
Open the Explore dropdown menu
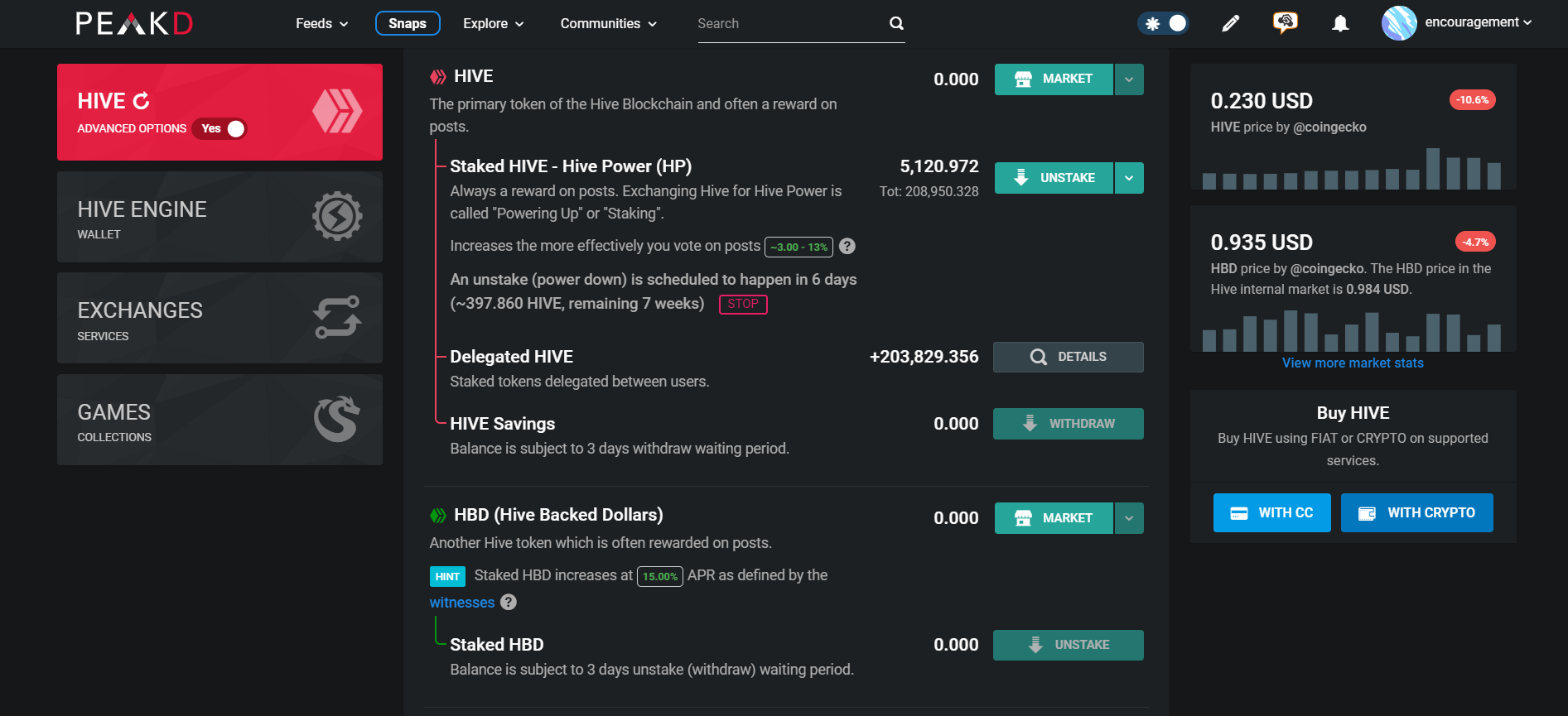(x=494, y=23)
